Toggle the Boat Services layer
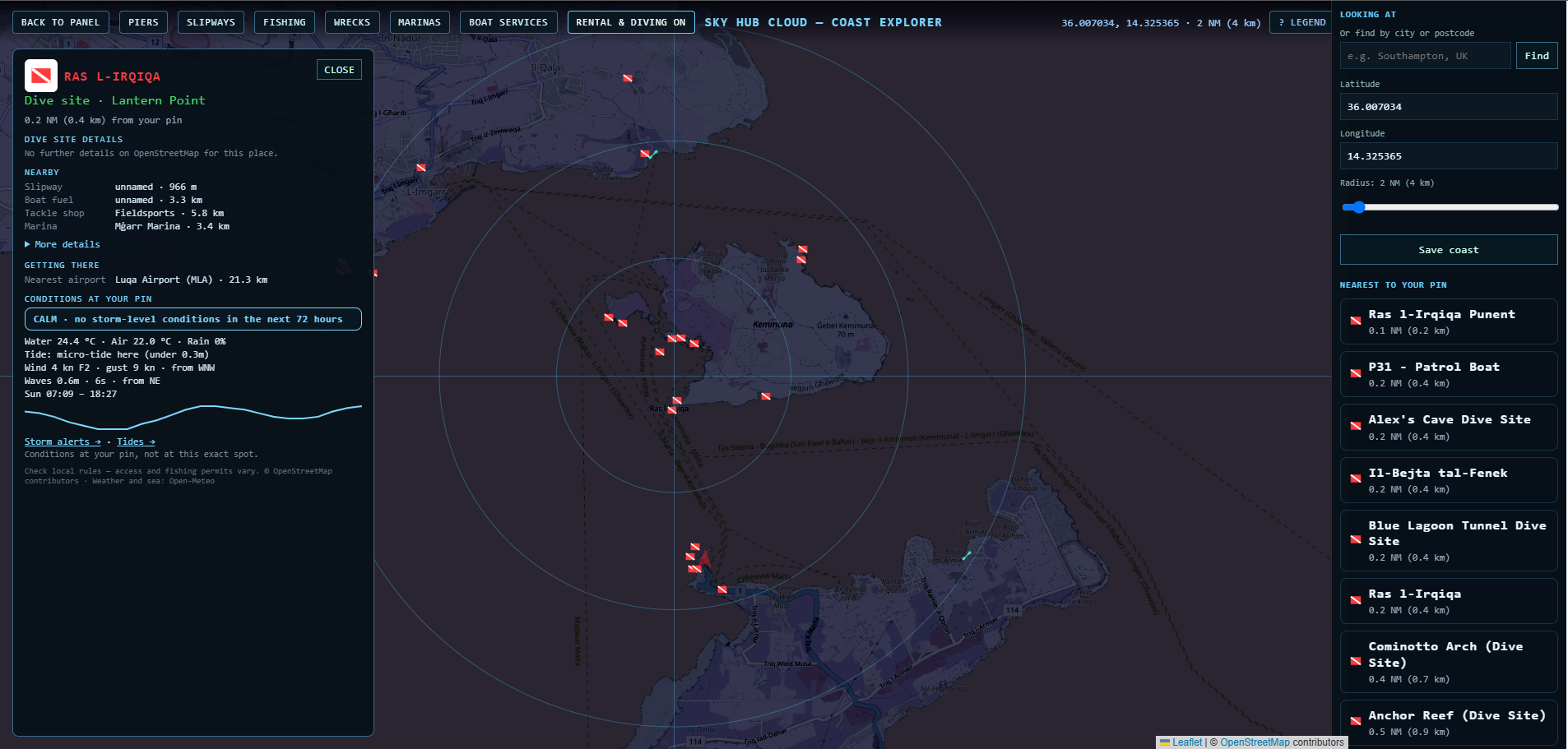The width and height of the screenshot is (1568, 749). [508, 22]
